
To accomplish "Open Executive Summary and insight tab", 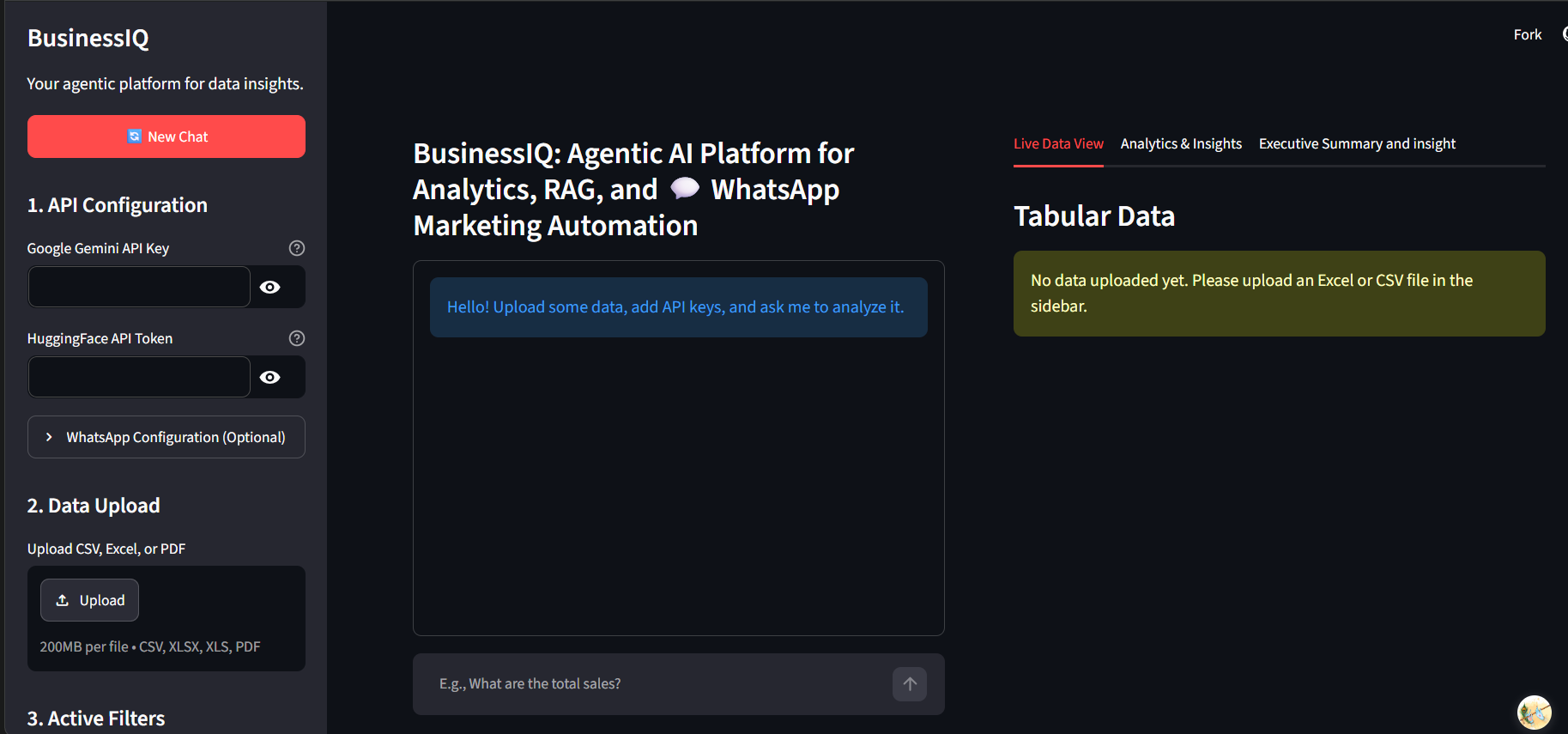I will tap(1357, 144).
